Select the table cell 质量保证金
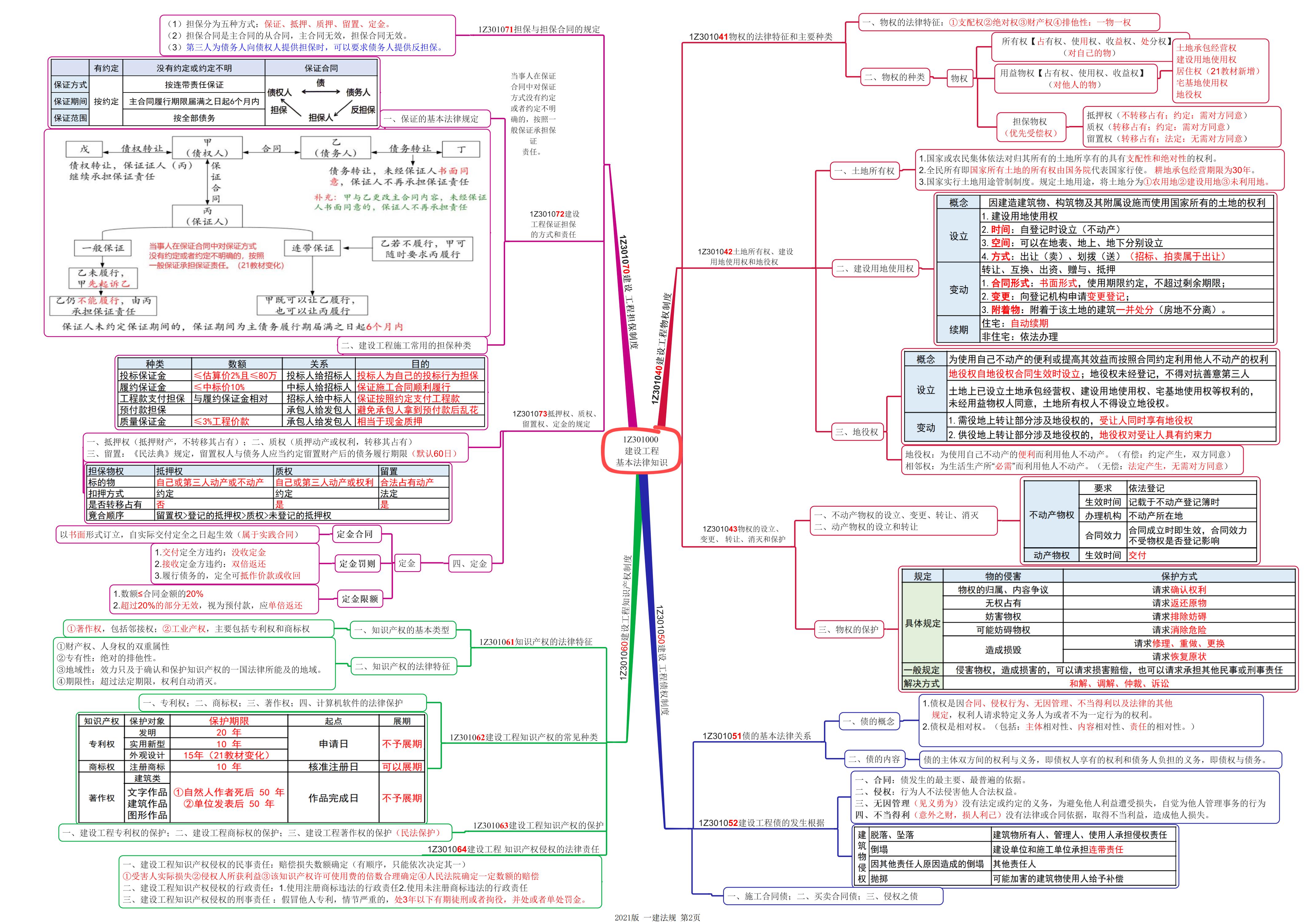The width and height of the screenshot is (1316, 923). 154,421
